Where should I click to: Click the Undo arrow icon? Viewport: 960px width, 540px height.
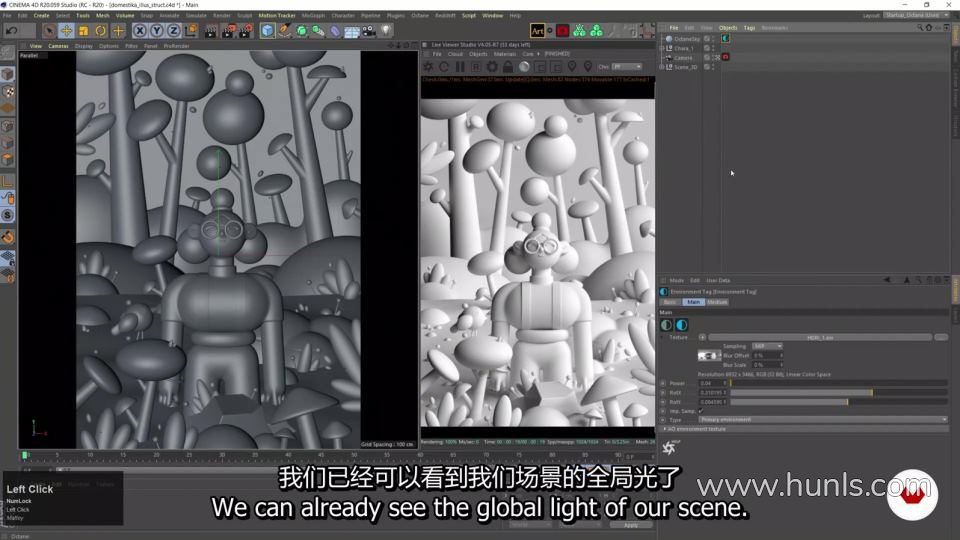point(12,30)
